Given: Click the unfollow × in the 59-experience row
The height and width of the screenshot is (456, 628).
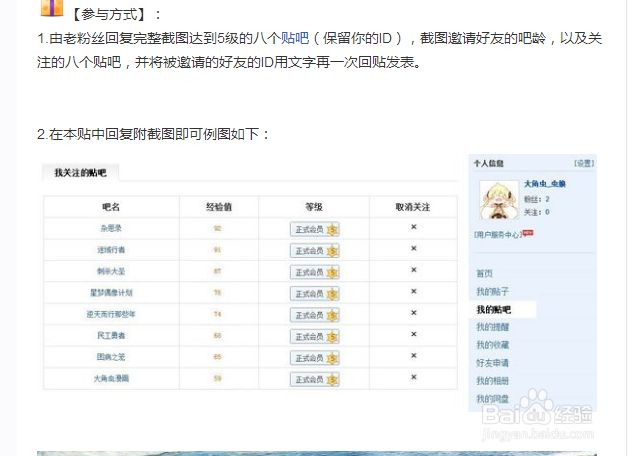Looking at the screenshot, I should pyautogui.click(x=414, y=377).
